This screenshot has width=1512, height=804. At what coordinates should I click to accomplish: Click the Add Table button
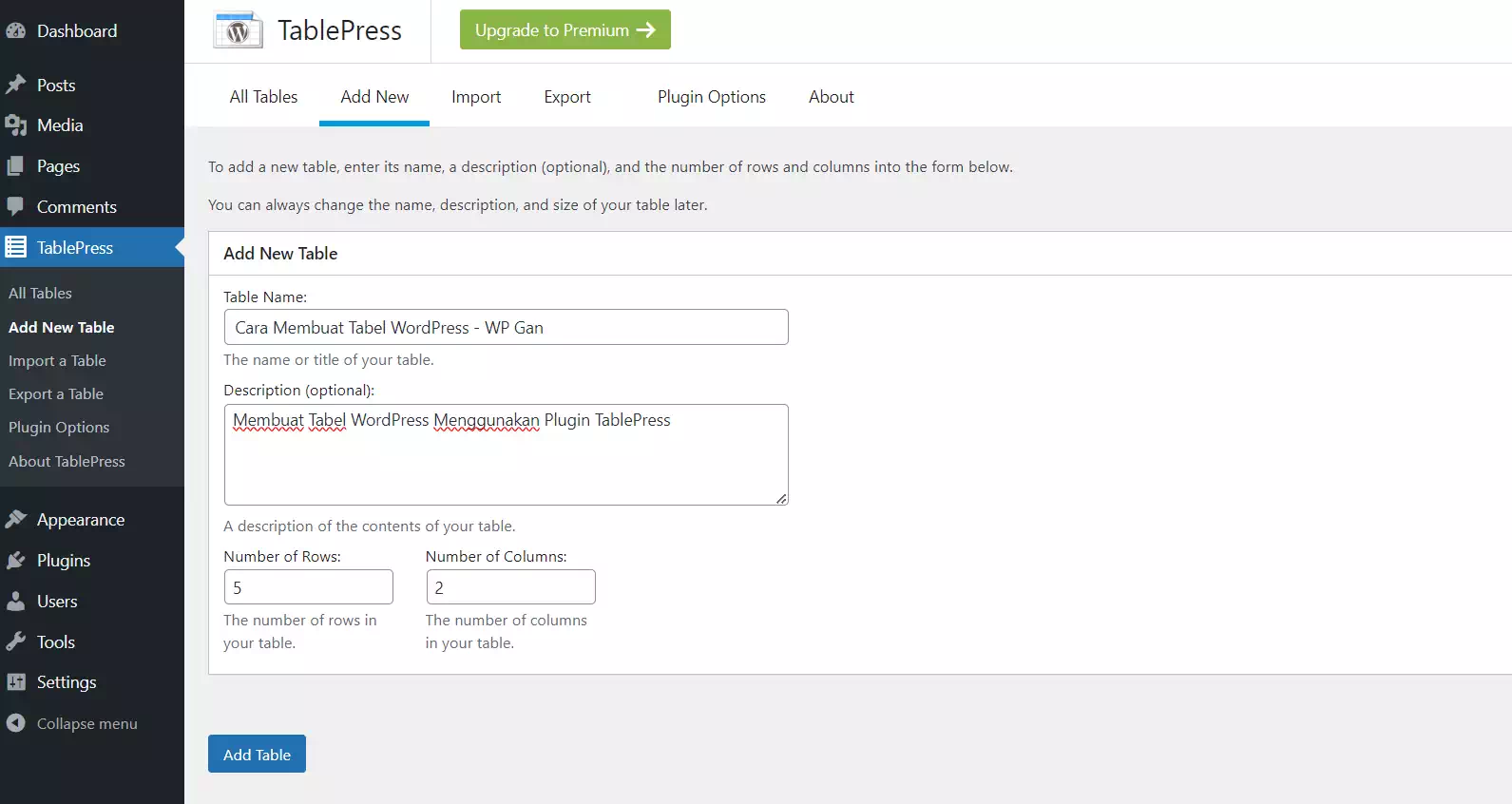point(257,754)
